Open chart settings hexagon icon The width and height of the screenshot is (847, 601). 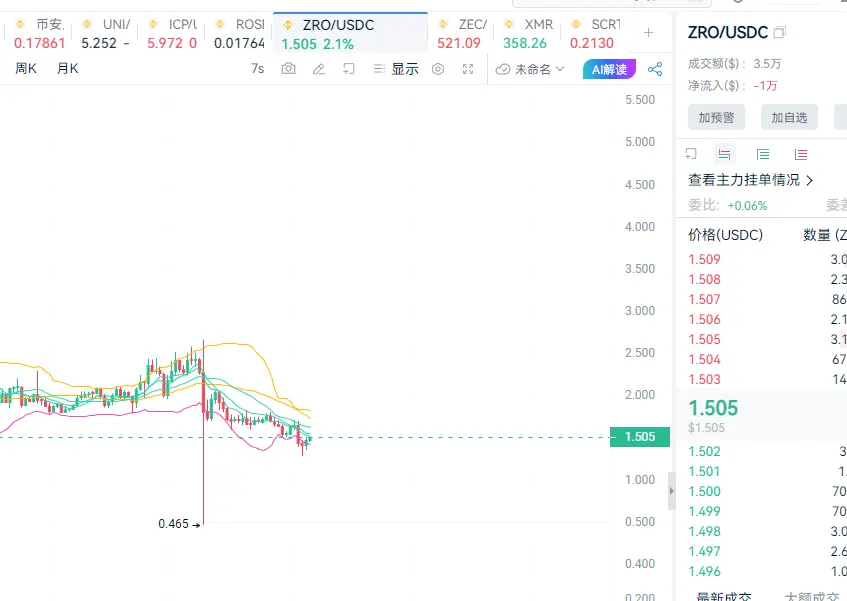click(x=438, y=69)
